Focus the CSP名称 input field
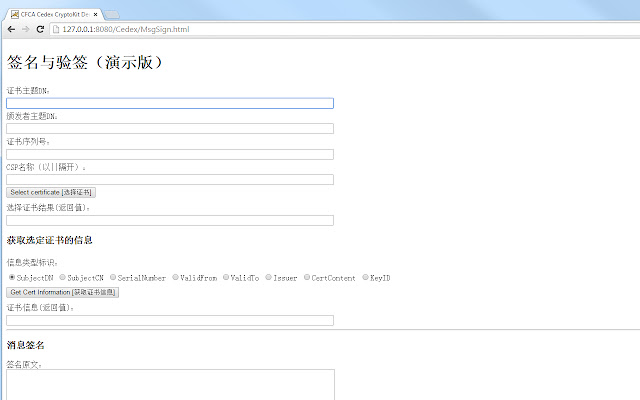 pos(170,180)
